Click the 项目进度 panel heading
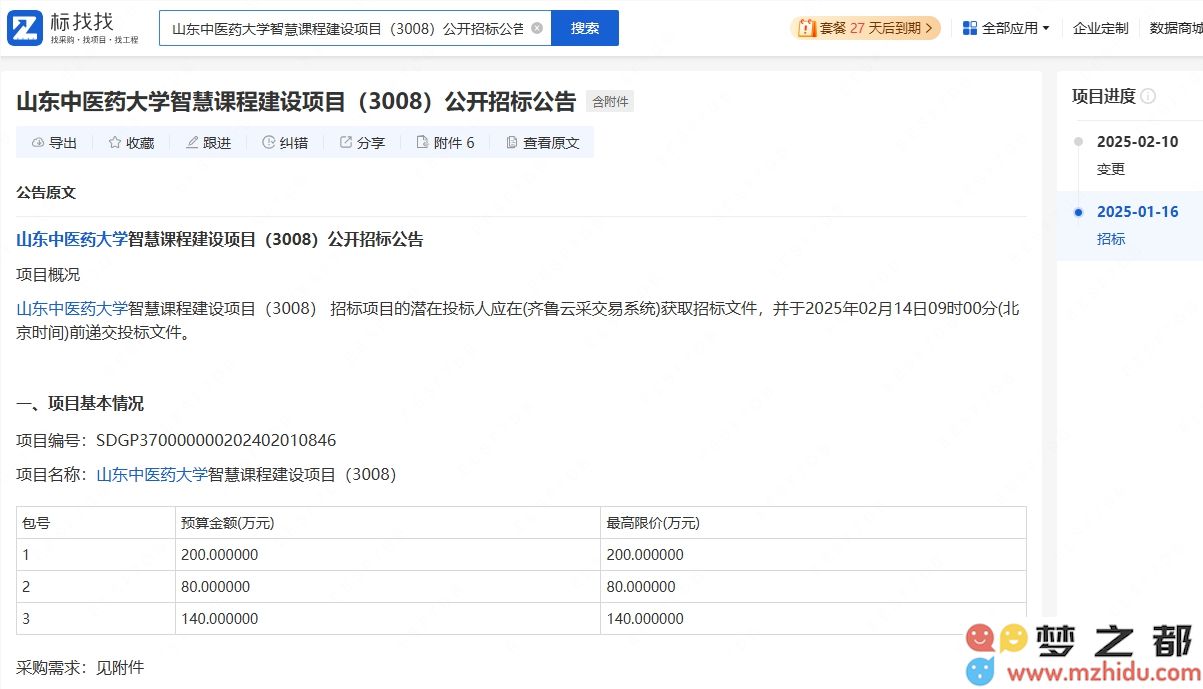 (1104, 97)
